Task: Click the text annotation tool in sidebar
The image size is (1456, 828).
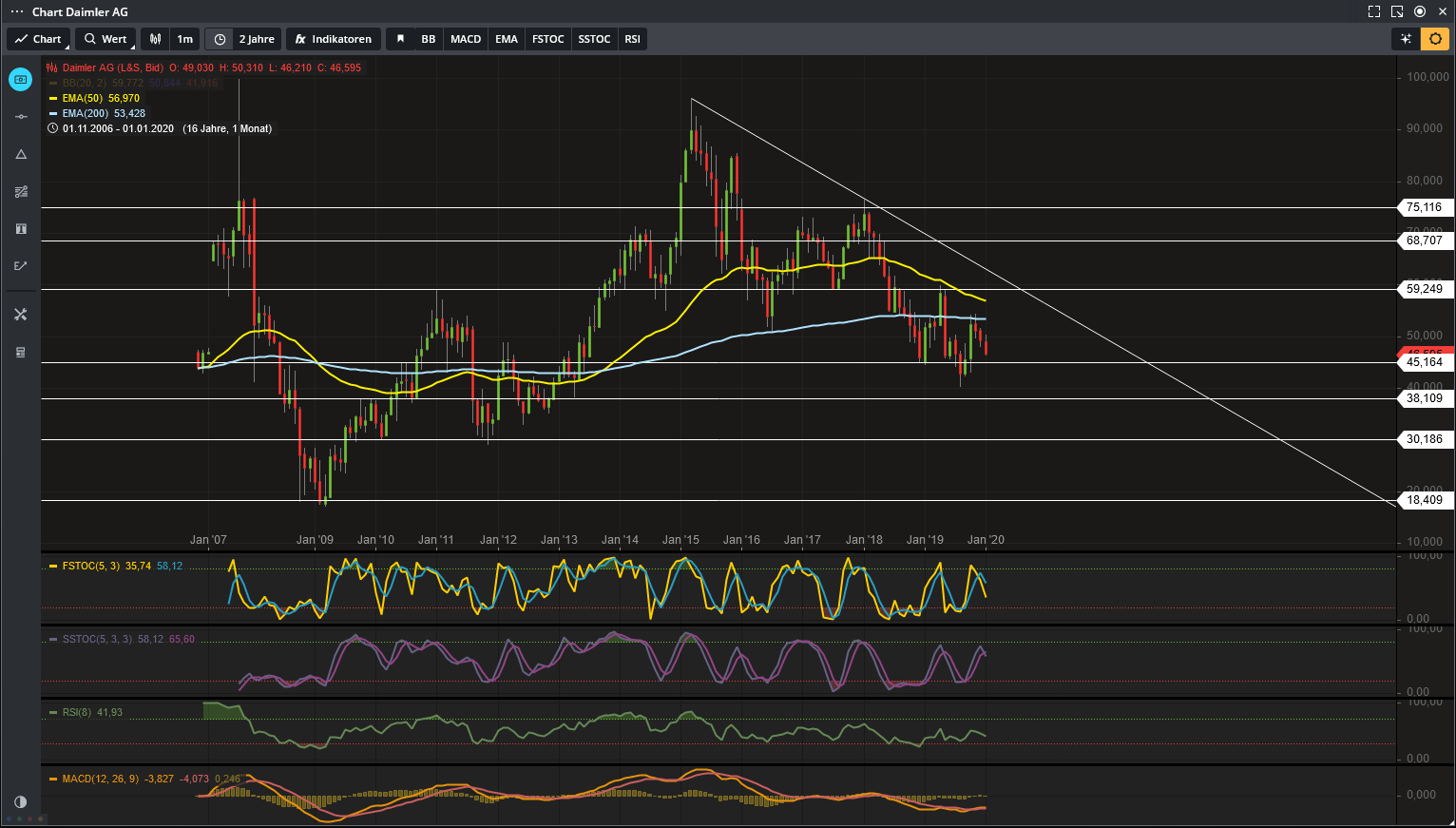Action: pyautogui.click(x=21, y=229)
